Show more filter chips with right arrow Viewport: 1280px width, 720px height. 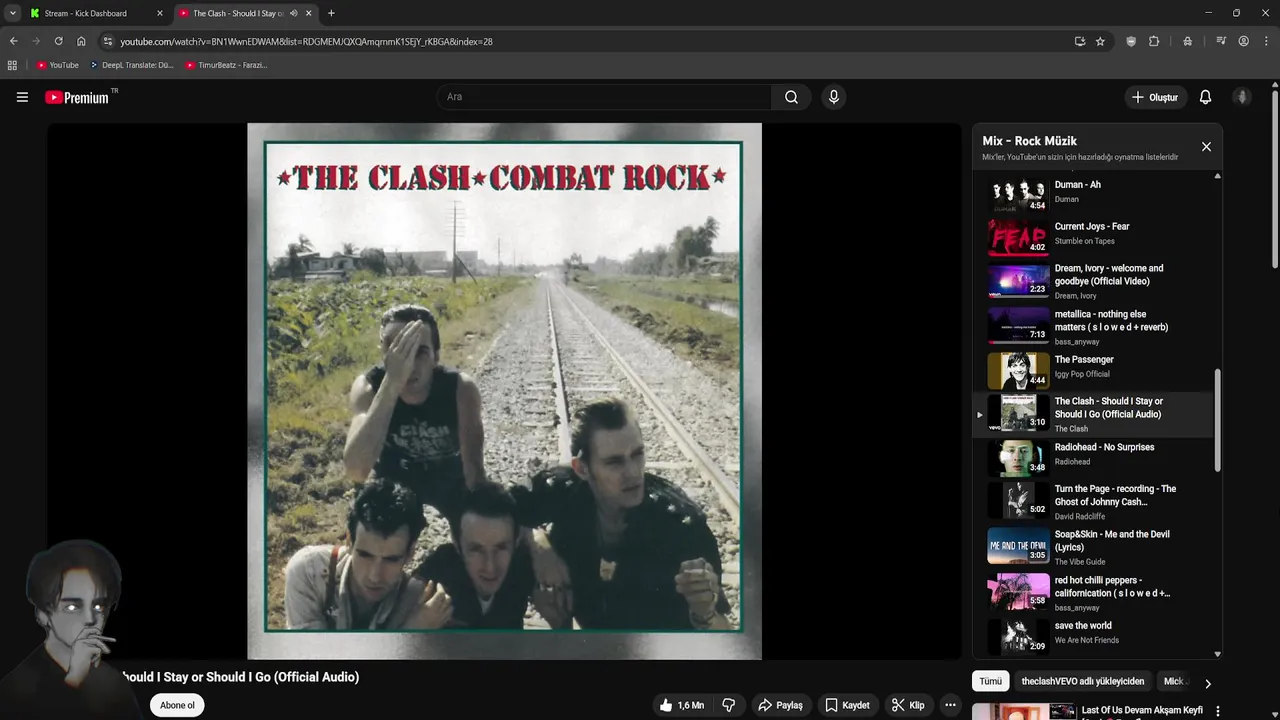(1207, 684)
